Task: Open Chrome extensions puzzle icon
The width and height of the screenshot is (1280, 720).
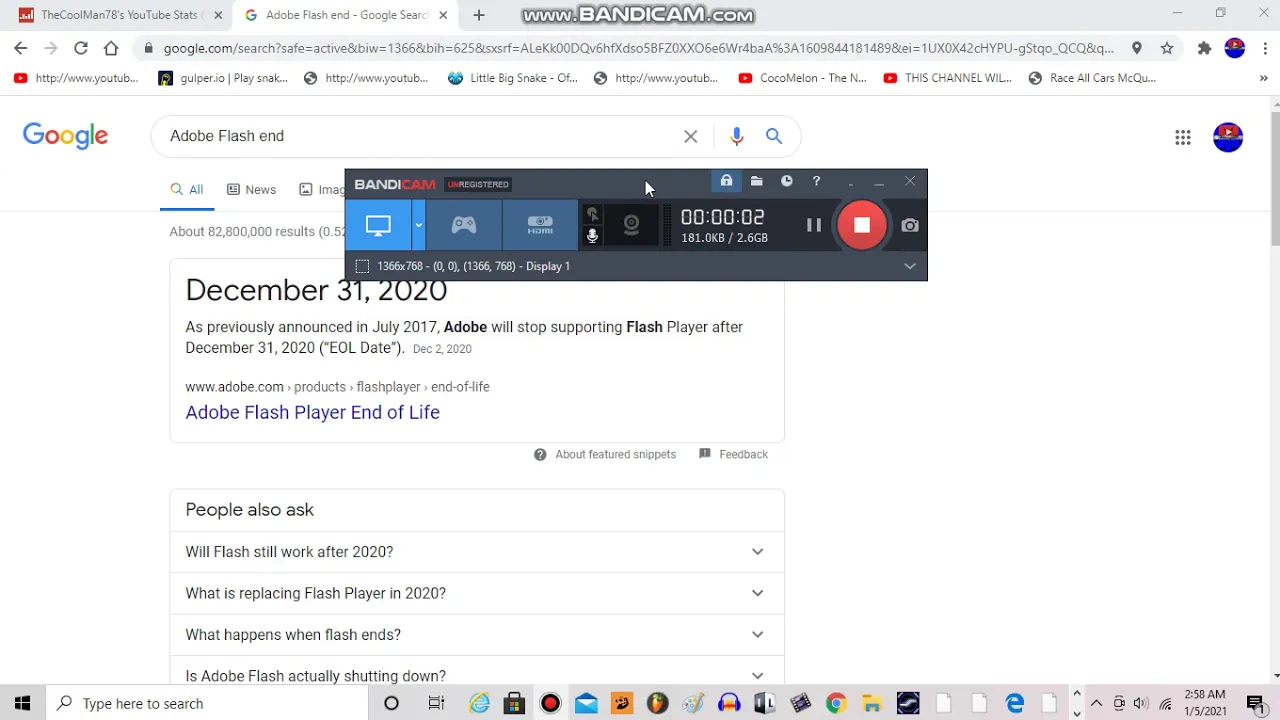Action: [1204, 48]
